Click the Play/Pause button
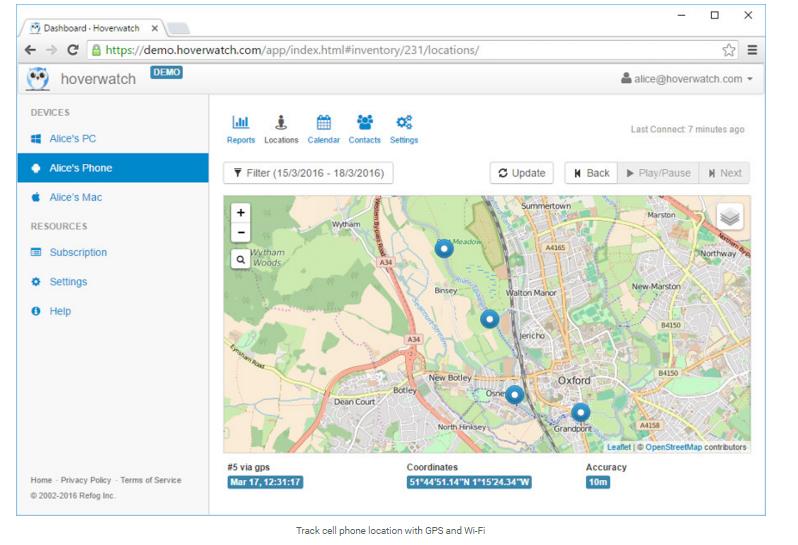Viewport: 798px width, 545px height. pyautogui.click(x=659, y=173)
